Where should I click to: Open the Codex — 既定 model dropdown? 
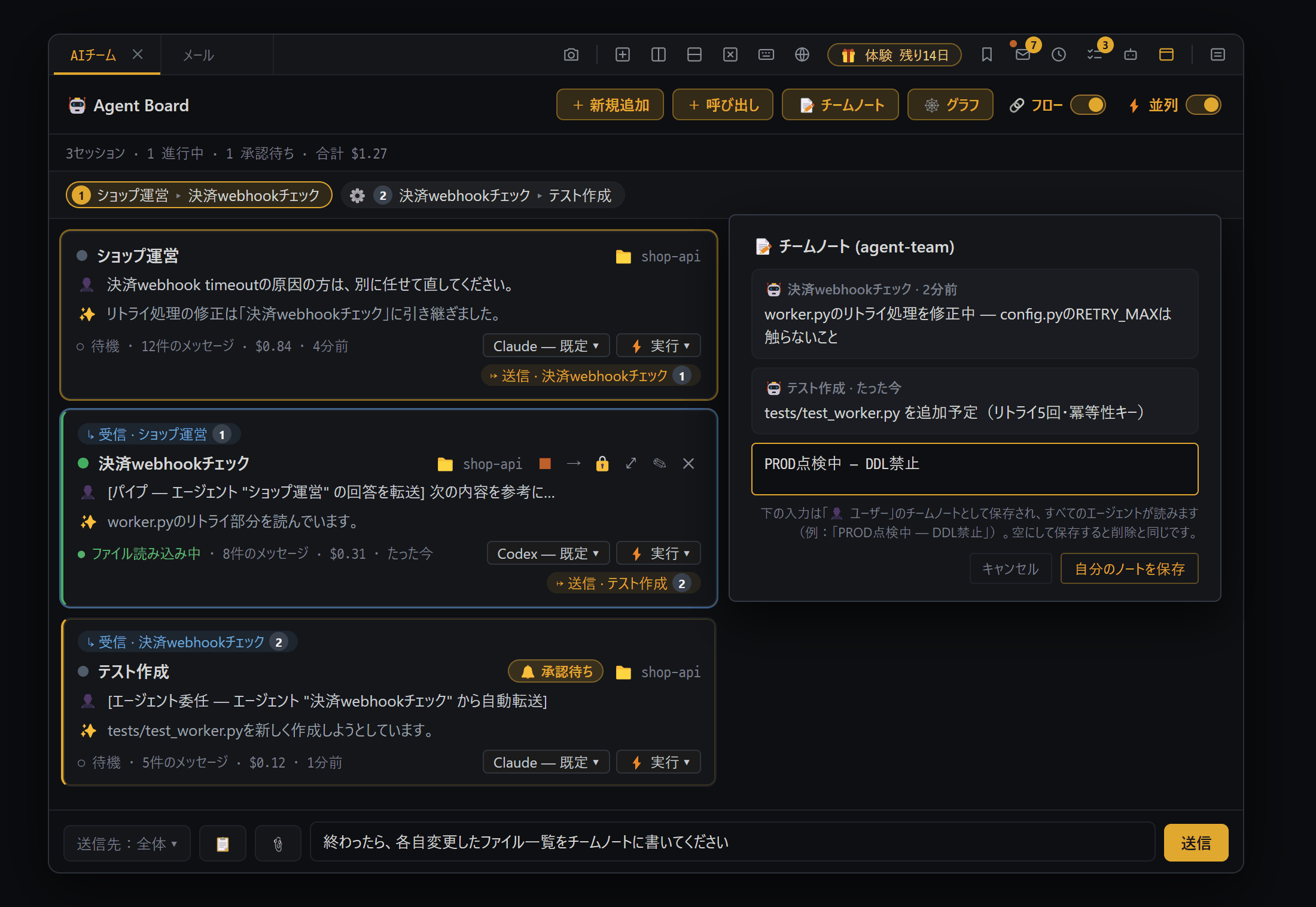[x=548, y=553]
